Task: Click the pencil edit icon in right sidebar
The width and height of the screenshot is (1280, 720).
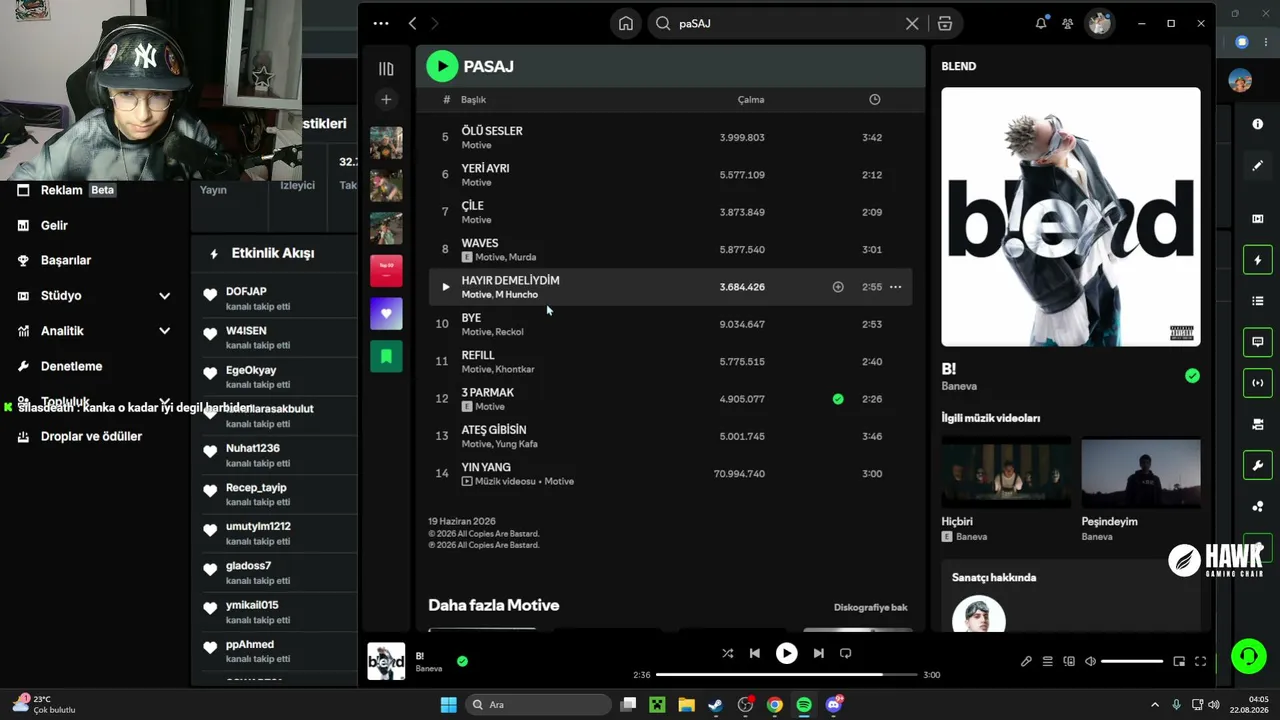Action: pos(1258,165)
